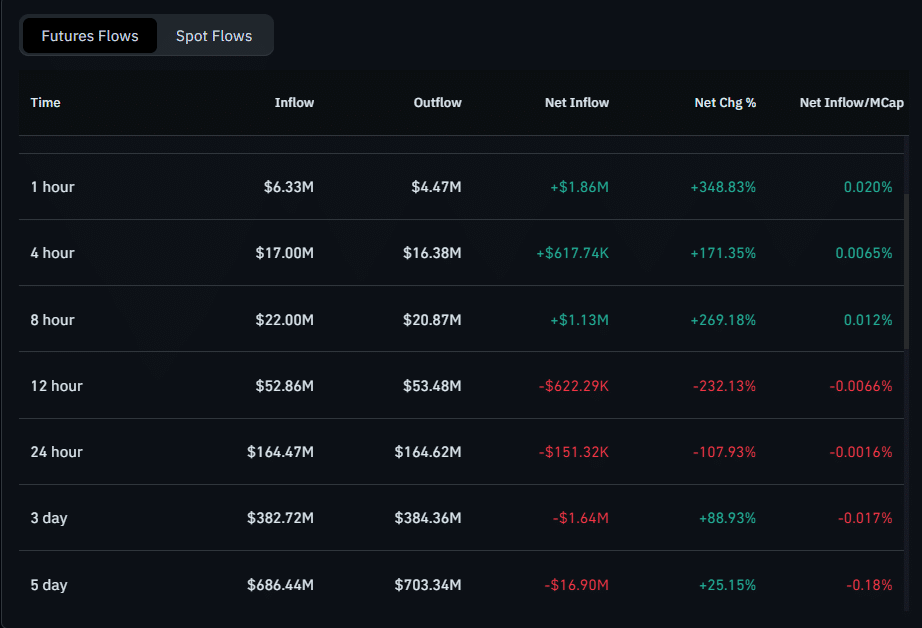Click the +348.83% net change value

pos(725,187)
